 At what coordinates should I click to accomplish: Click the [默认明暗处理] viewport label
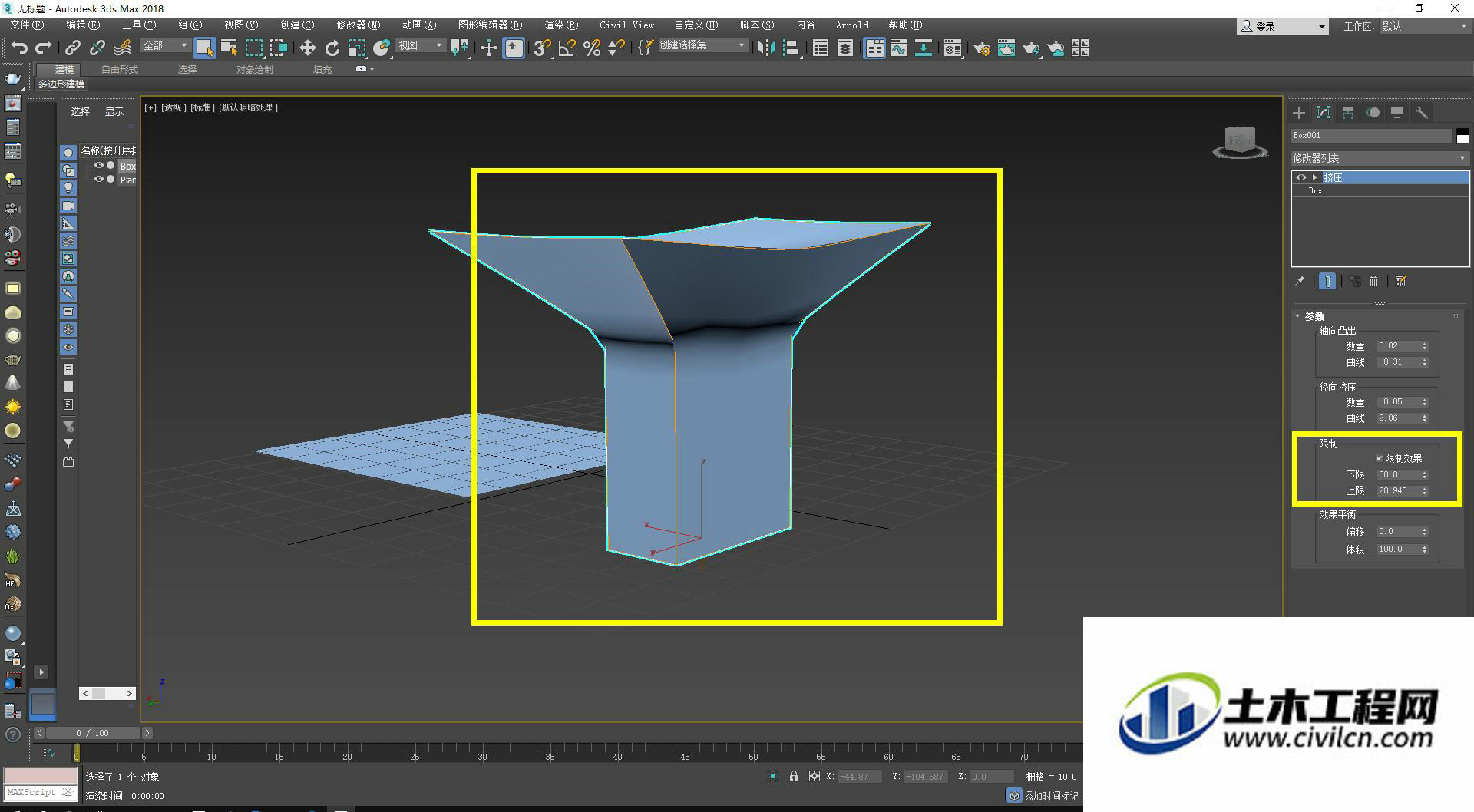(x=249, y=108)
